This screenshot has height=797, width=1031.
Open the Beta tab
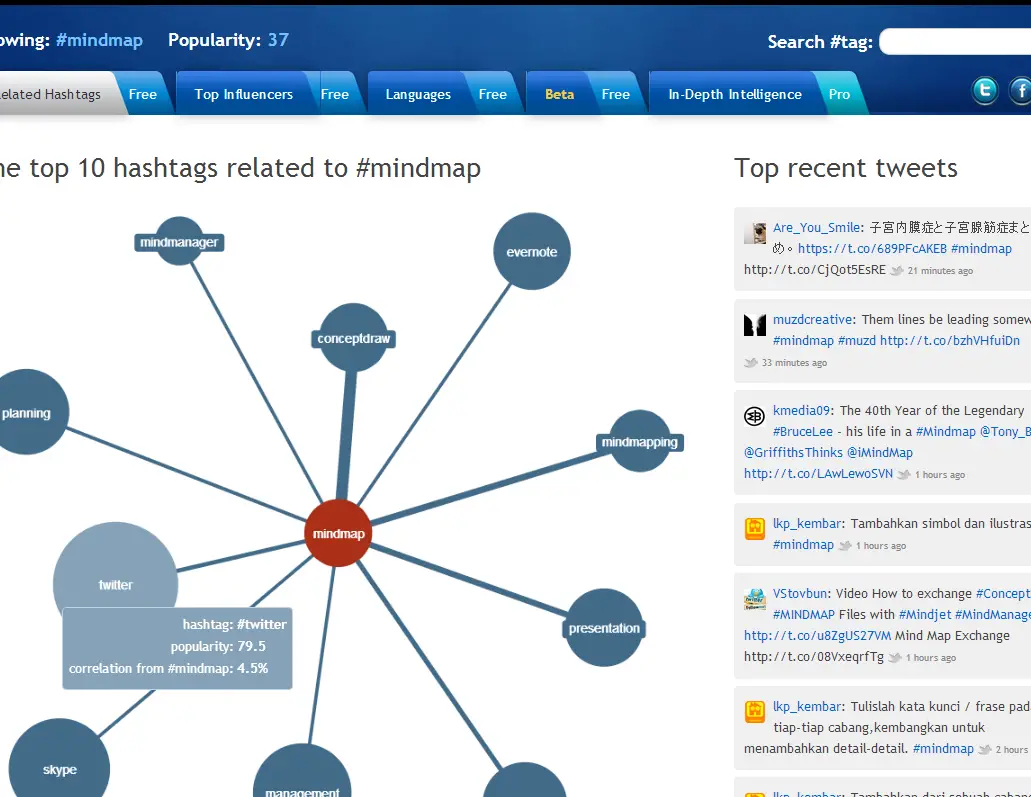click(560, 94)
